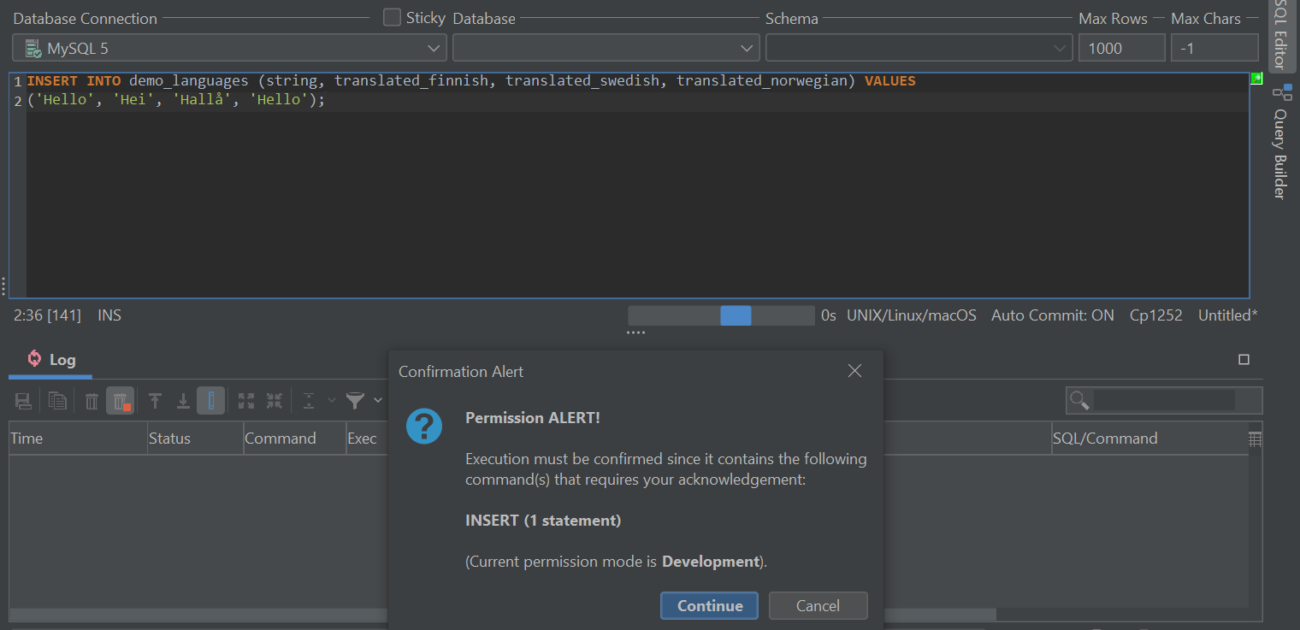1300x630 pixels.
Task: Click the Time column header
Action: (x=78, y=438)
